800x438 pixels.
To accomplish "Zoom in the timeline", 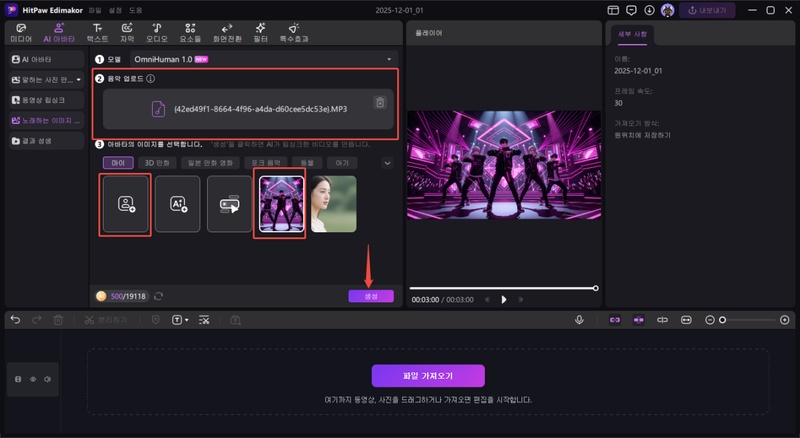I will click(x=785, y=320).
